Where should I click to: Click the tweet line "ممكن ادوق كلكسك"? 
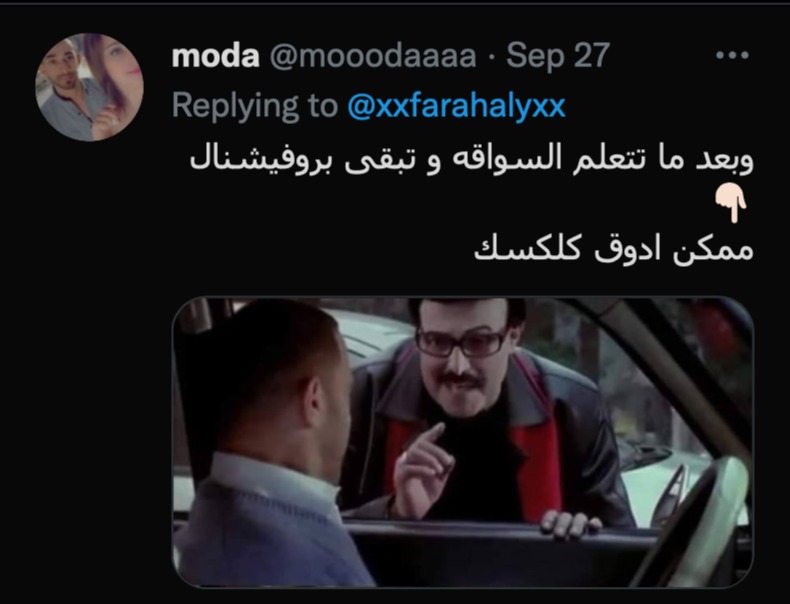pos(613,249)
